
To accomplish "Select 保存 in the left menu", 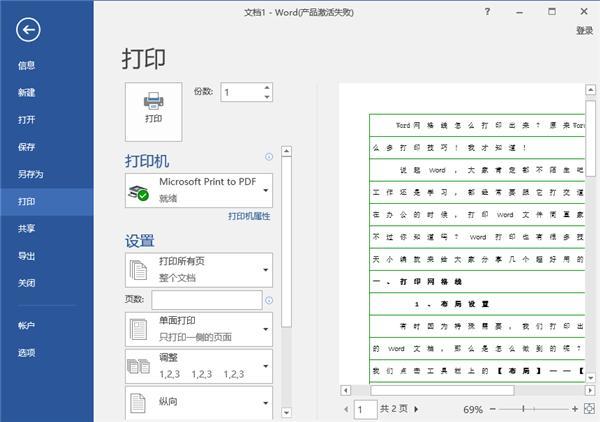I will [26, 147].
